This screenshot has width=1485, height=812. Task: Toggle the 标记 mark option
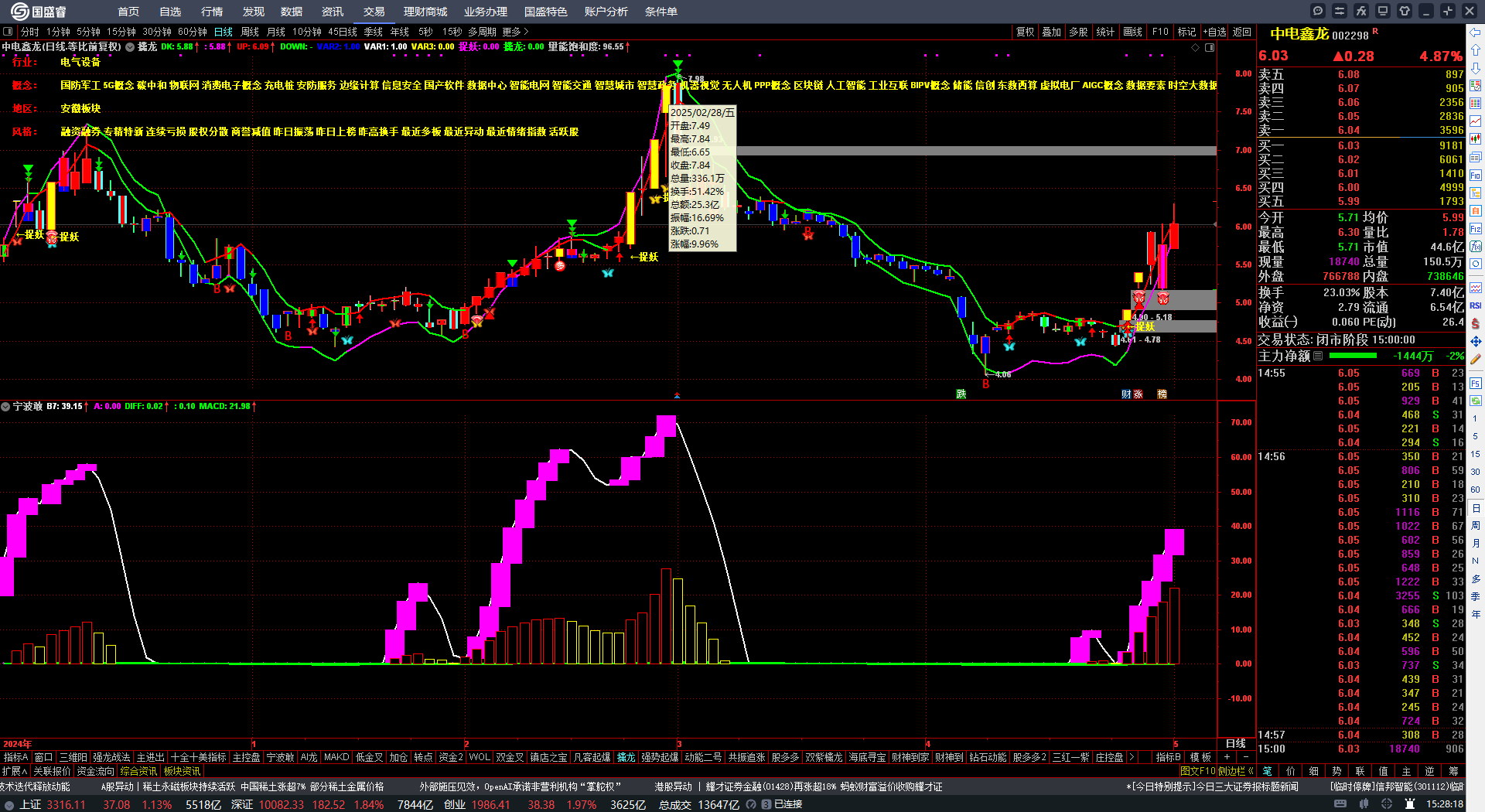(1187, 32)
